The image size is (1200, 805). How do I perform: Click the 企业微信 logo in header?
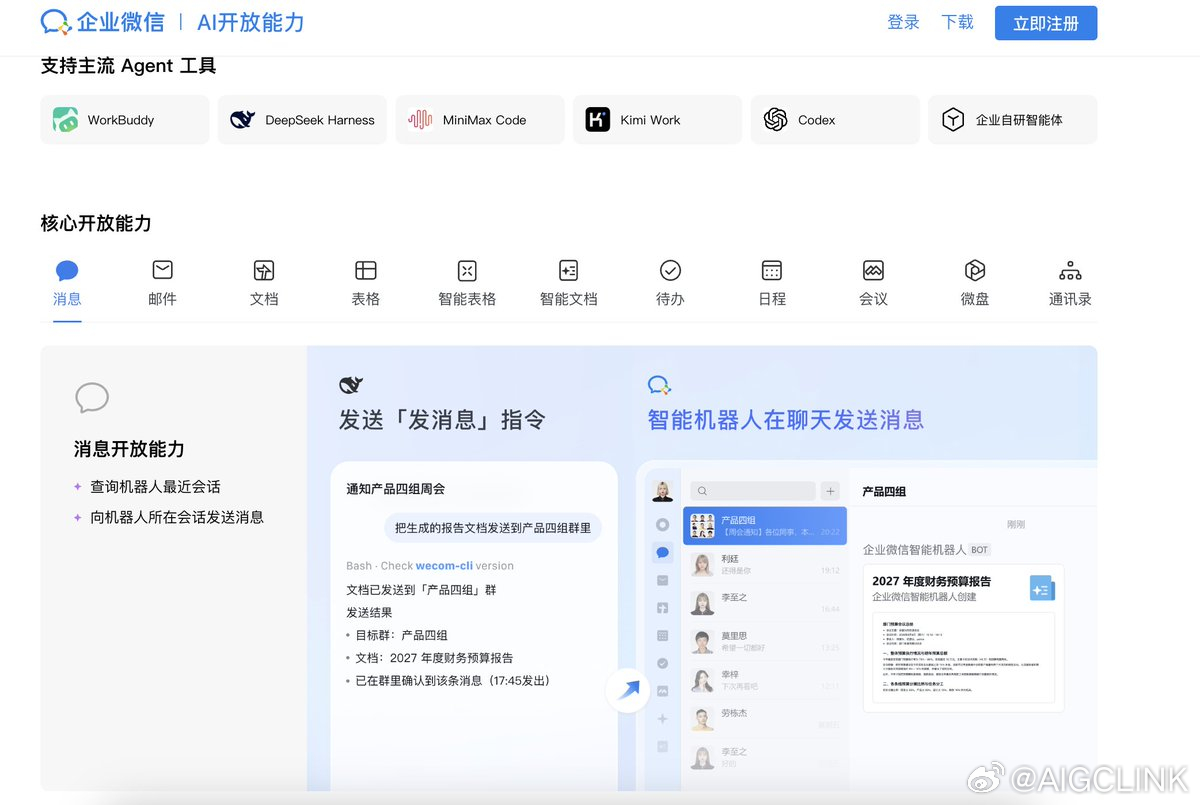pos(103,22)
